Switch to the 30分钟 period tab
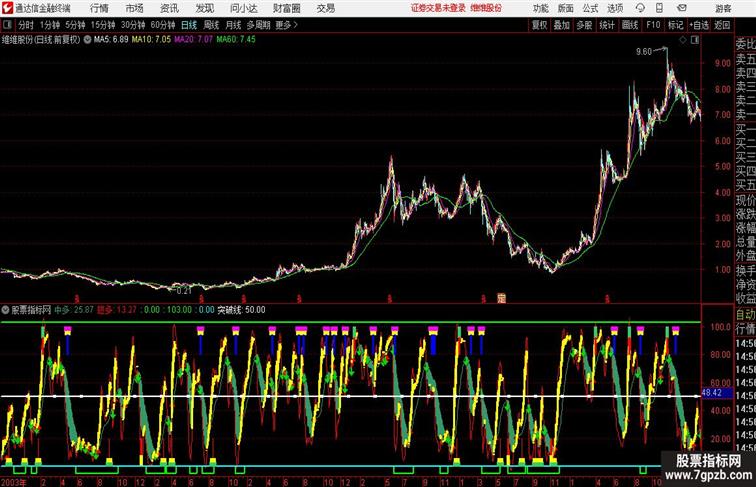756x487 pixels. (133, 25)
